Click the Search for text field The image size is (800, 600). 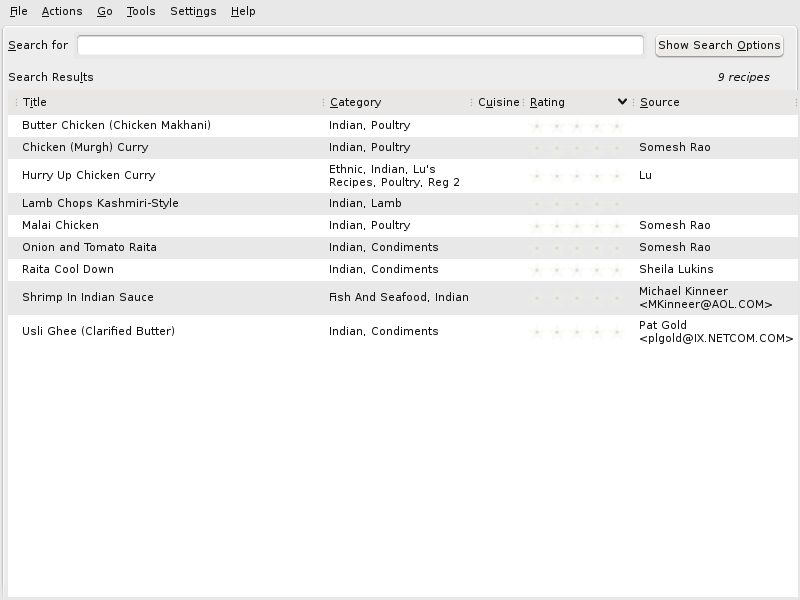click(x=360, y=45)
